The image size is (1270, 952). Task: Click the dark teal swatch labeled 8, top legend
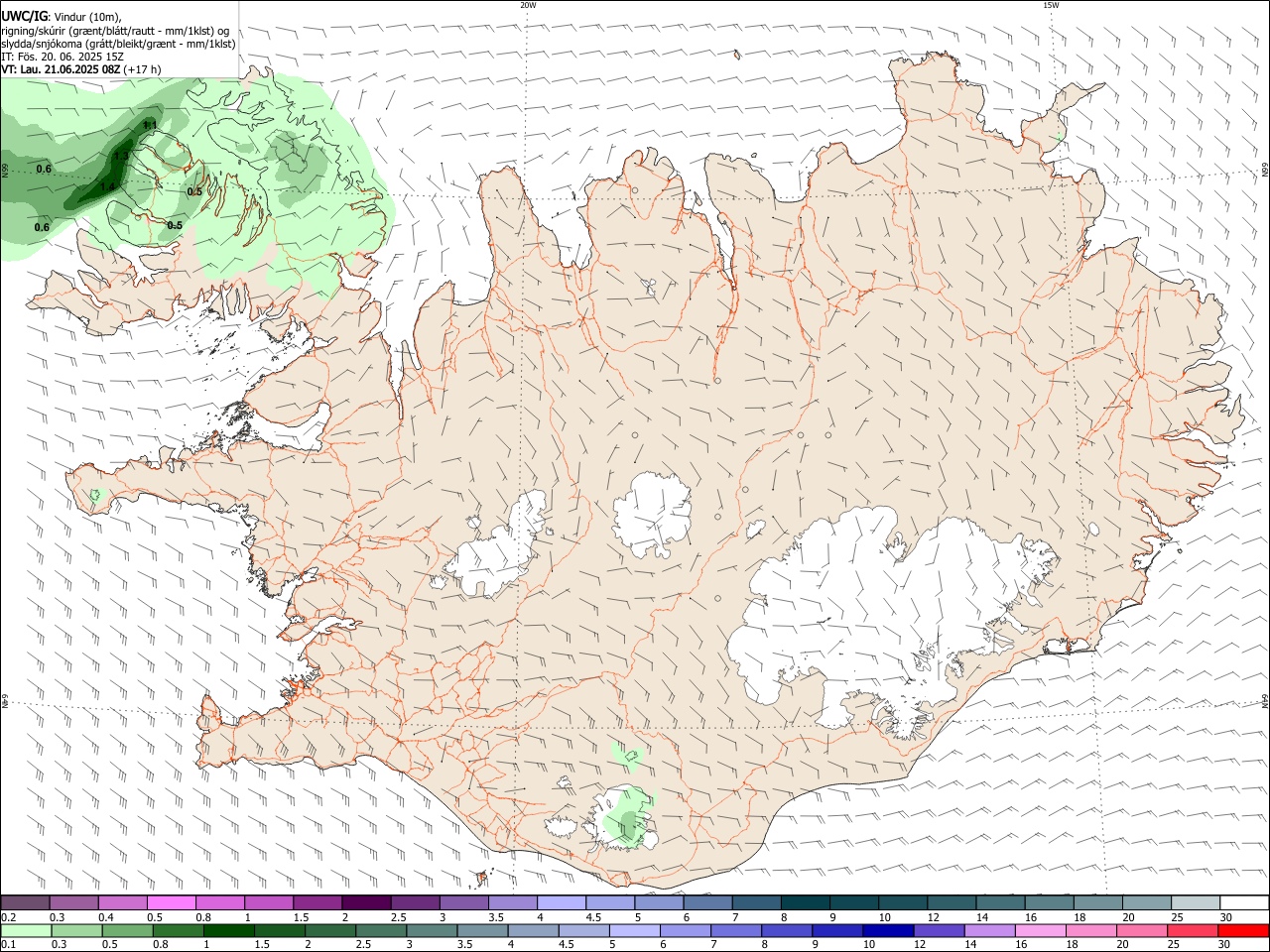[805, 903]
